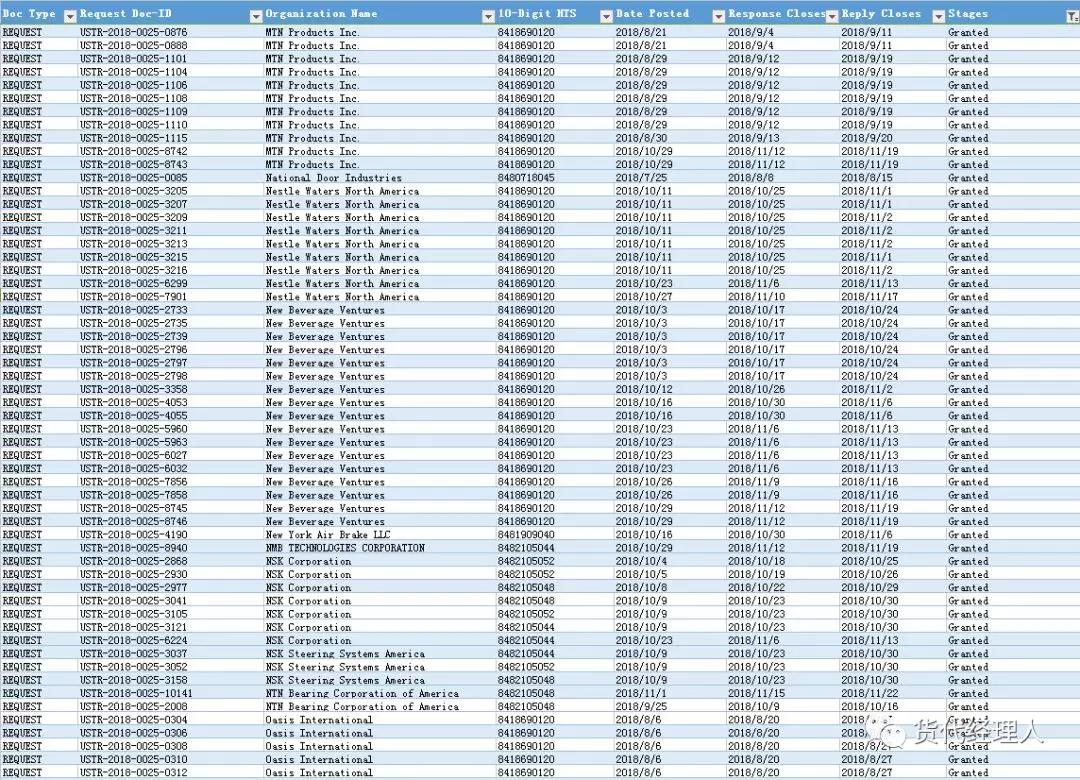1080x780 pixels.
Task: Click request ID USTR-2018-0025-2977
Action: (134, 588)
